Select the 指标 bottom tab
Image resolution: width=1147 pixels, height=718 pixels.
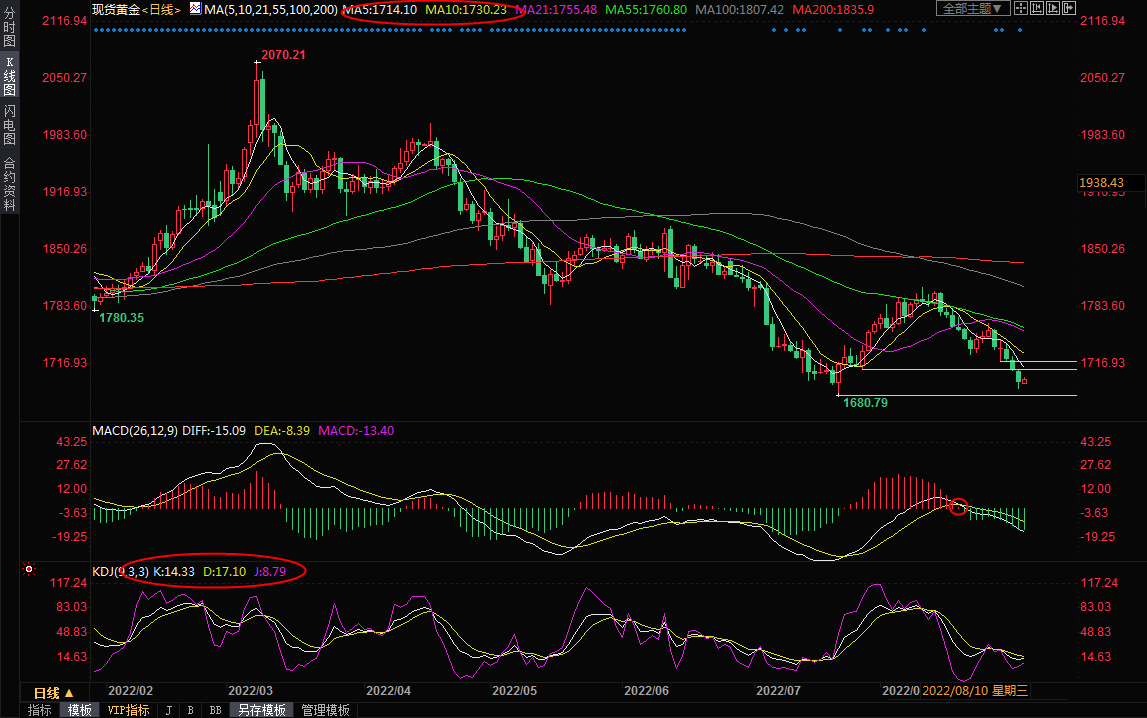click(40, 710)
